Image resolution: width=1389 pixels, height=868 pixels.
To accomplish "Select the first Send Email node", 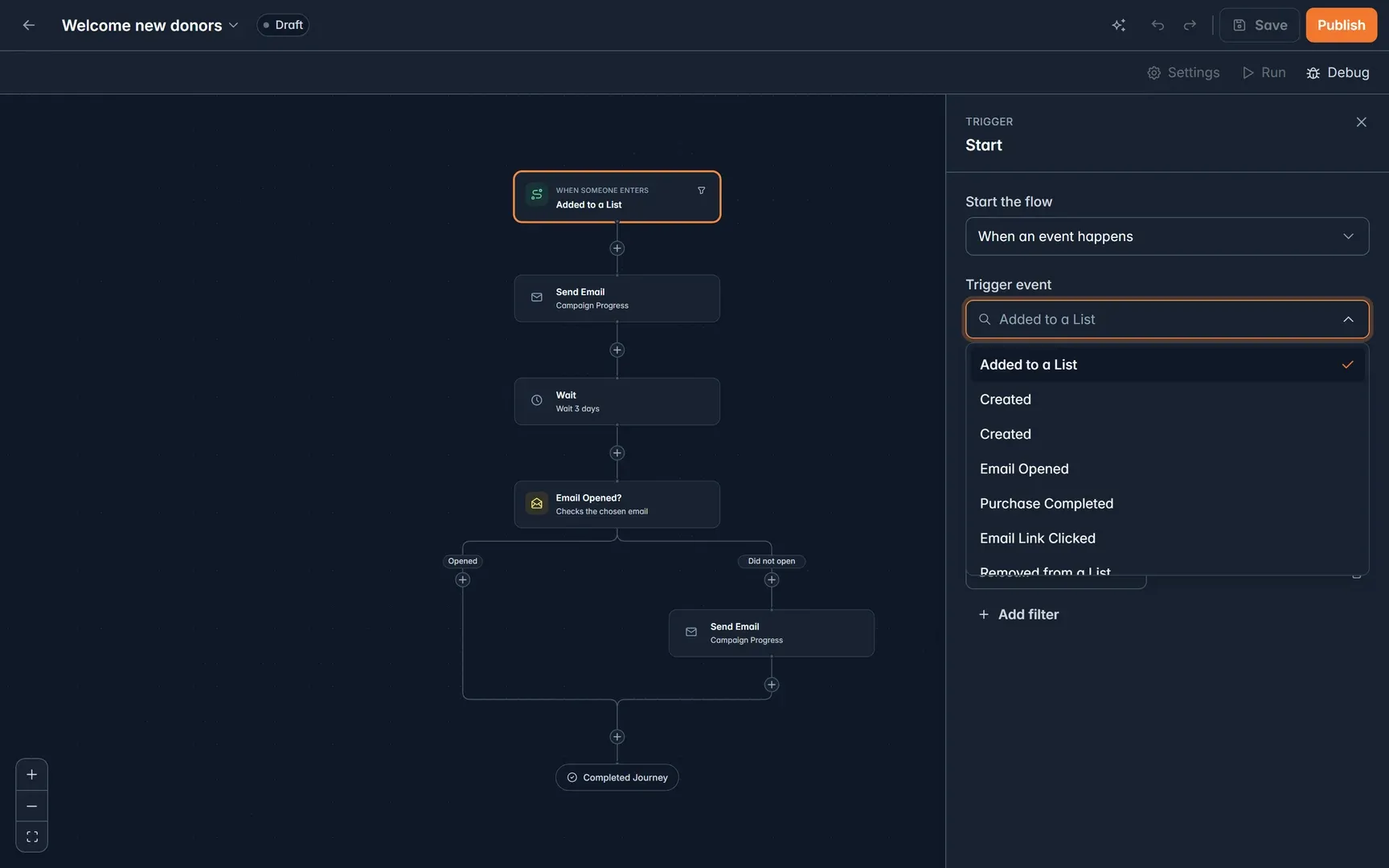I will click(x=617, y=298).
